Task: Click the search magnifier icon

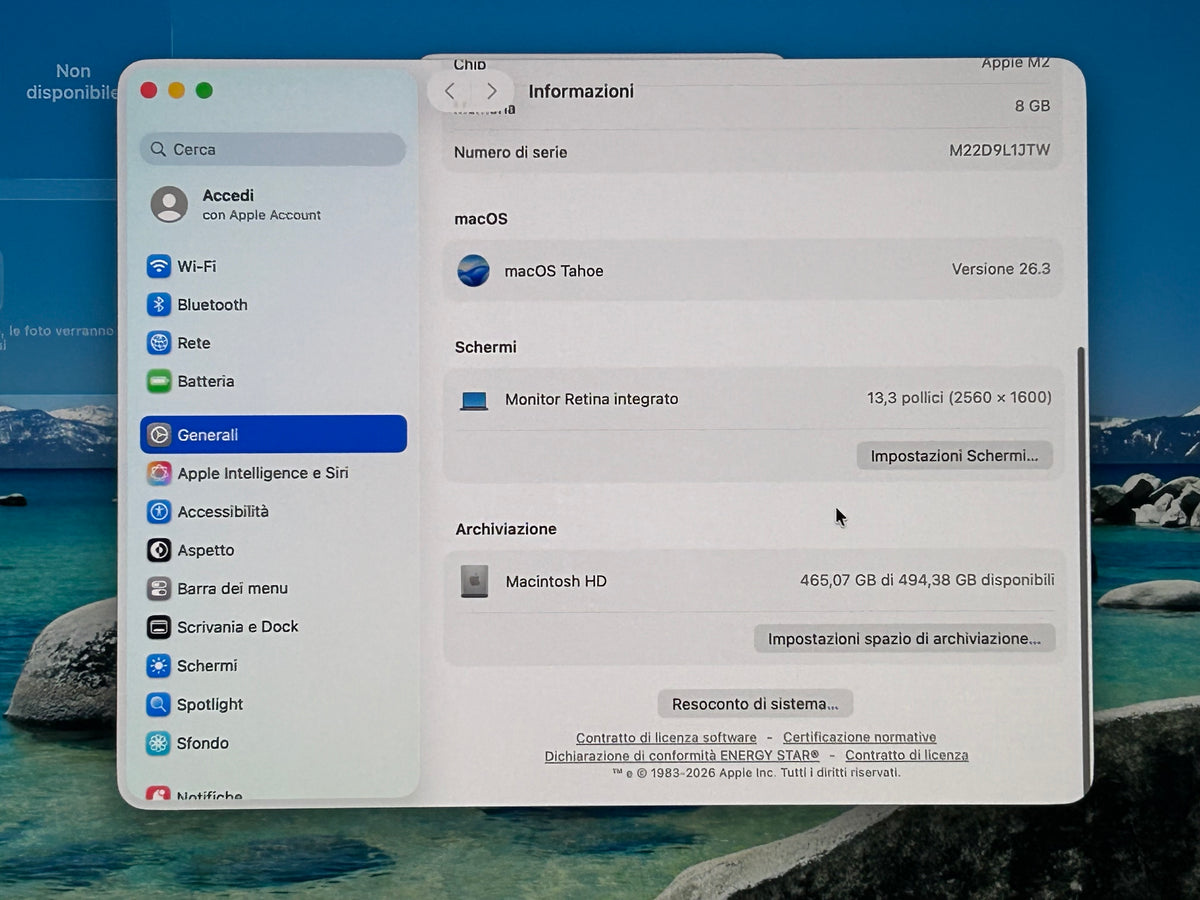Action: click(158, 149)
